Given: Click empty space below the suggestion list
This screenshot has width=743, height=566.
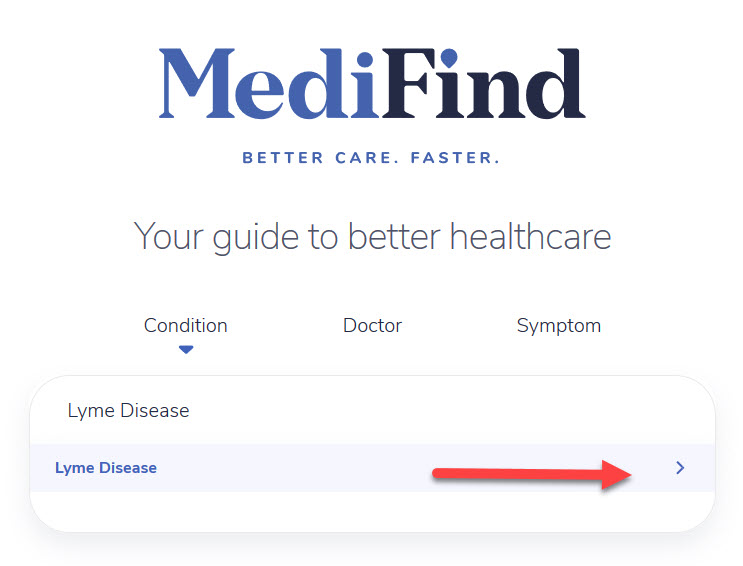Looking at the screenshot, I should coord(372,511).
